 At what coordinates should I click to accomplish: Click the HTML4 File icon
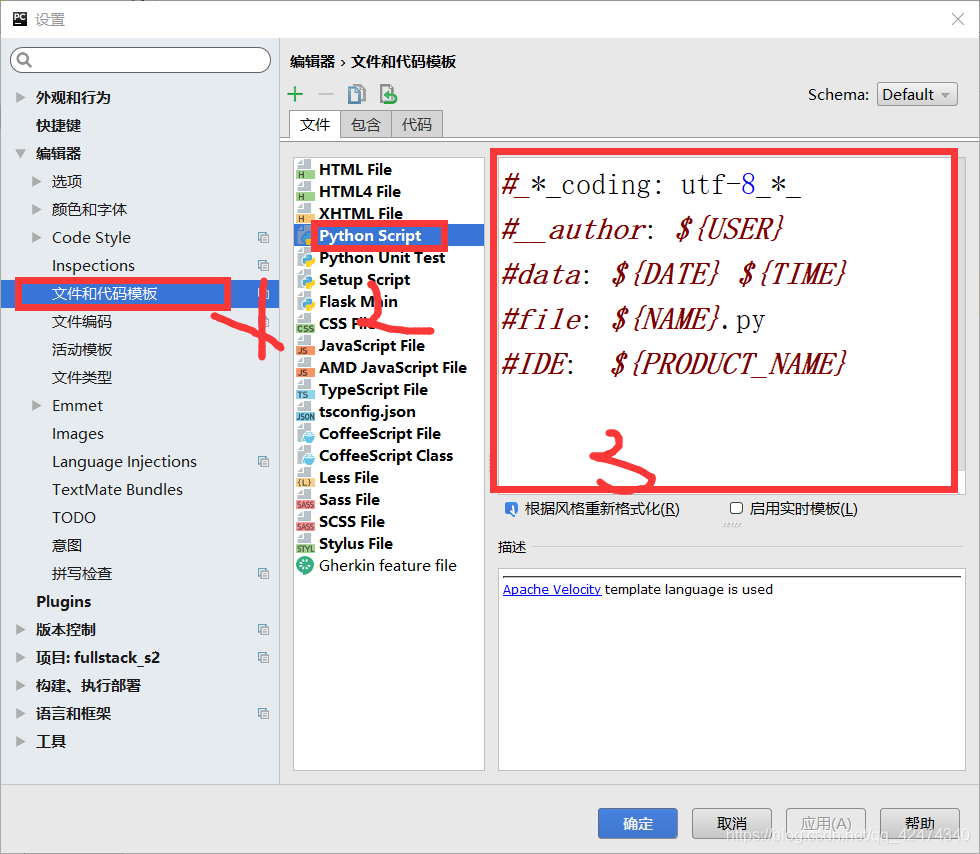pyautogui.click(x=305, y=191)
